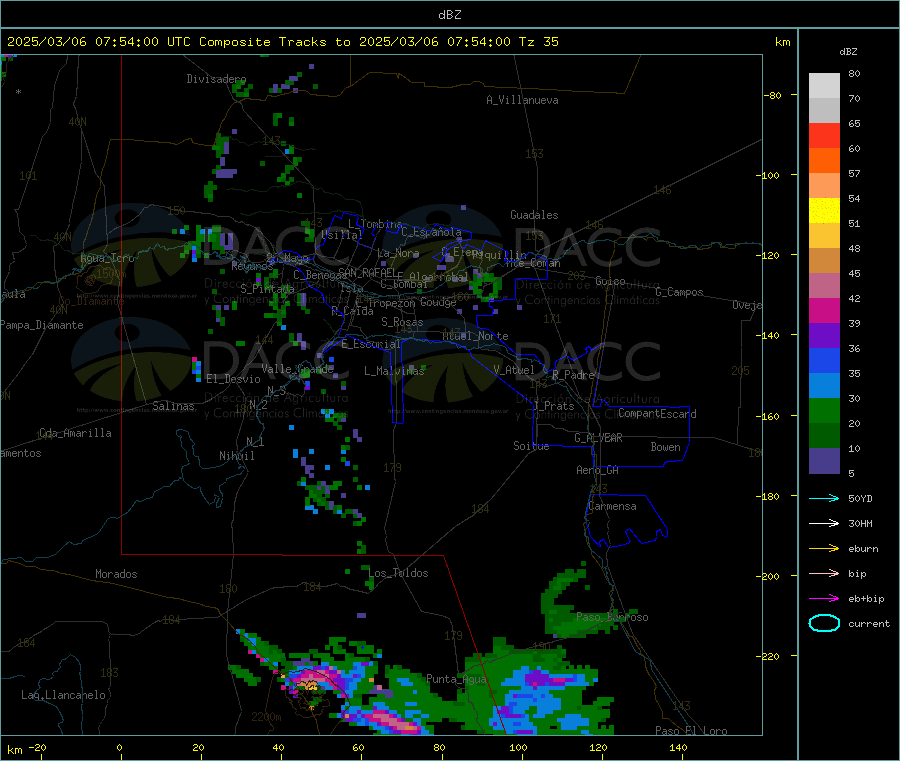Select the blue 35-36 dBZ legend swatch
900x761 pixels.
click(824, 360)
